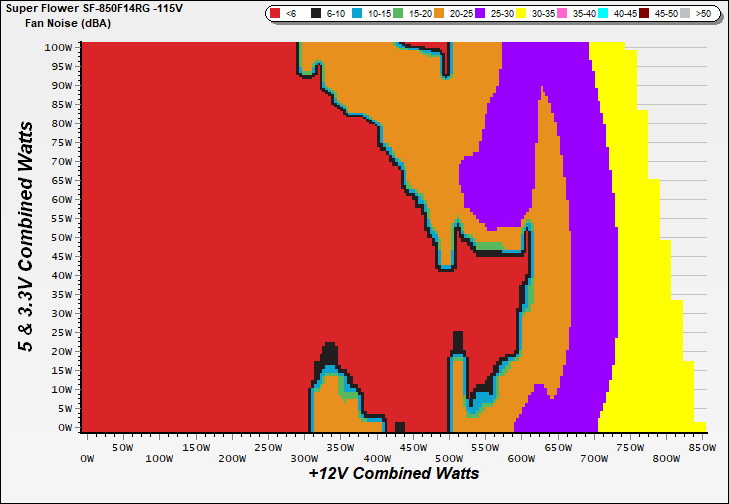Viewport: 729px width, 504px height.
Task: Select the yellow 30-35 legend swatch
Action: [x=519, y=14]
